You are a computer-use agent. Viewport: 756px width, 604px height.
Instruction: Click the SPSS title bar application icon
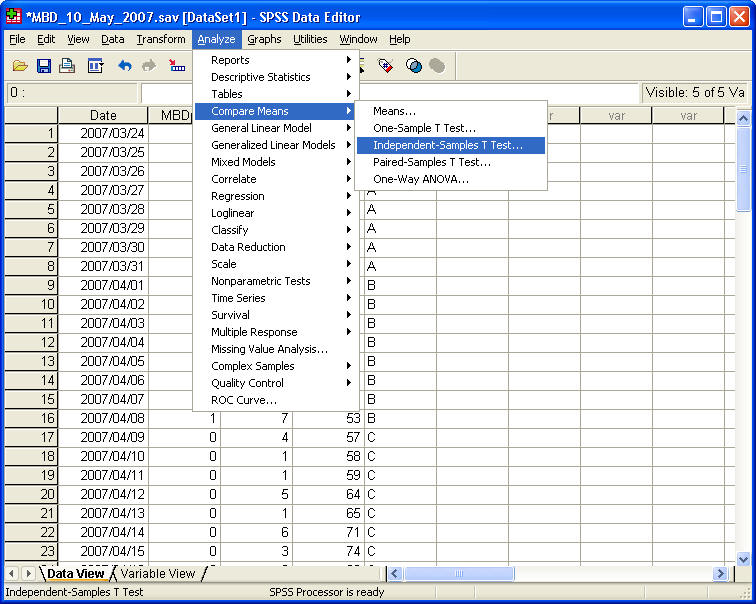(x=14, y=17)
